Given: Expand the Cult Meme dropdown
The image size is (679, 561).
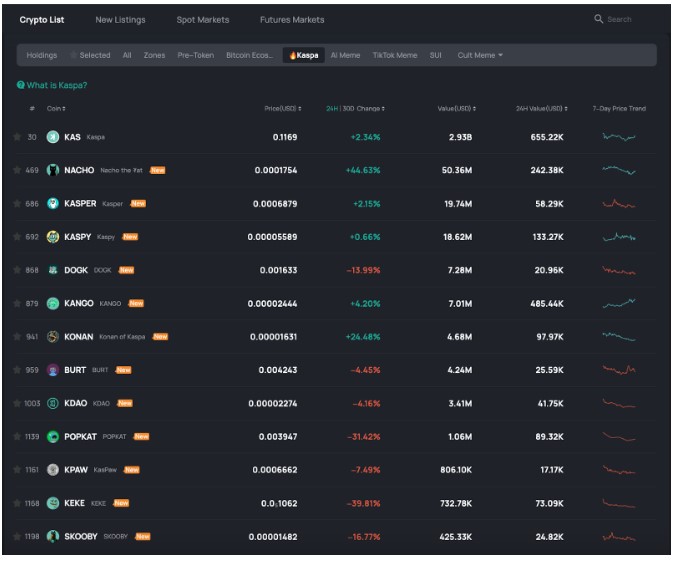Looking at the screenshot, I should [480, 55].
